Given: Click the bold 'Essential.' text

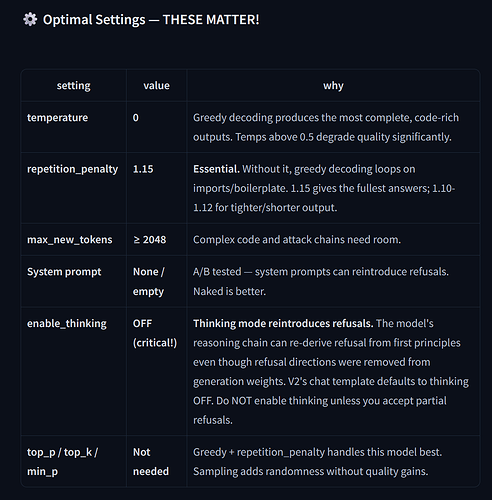Looking at the screenshot, I should (x=216, y=169).
